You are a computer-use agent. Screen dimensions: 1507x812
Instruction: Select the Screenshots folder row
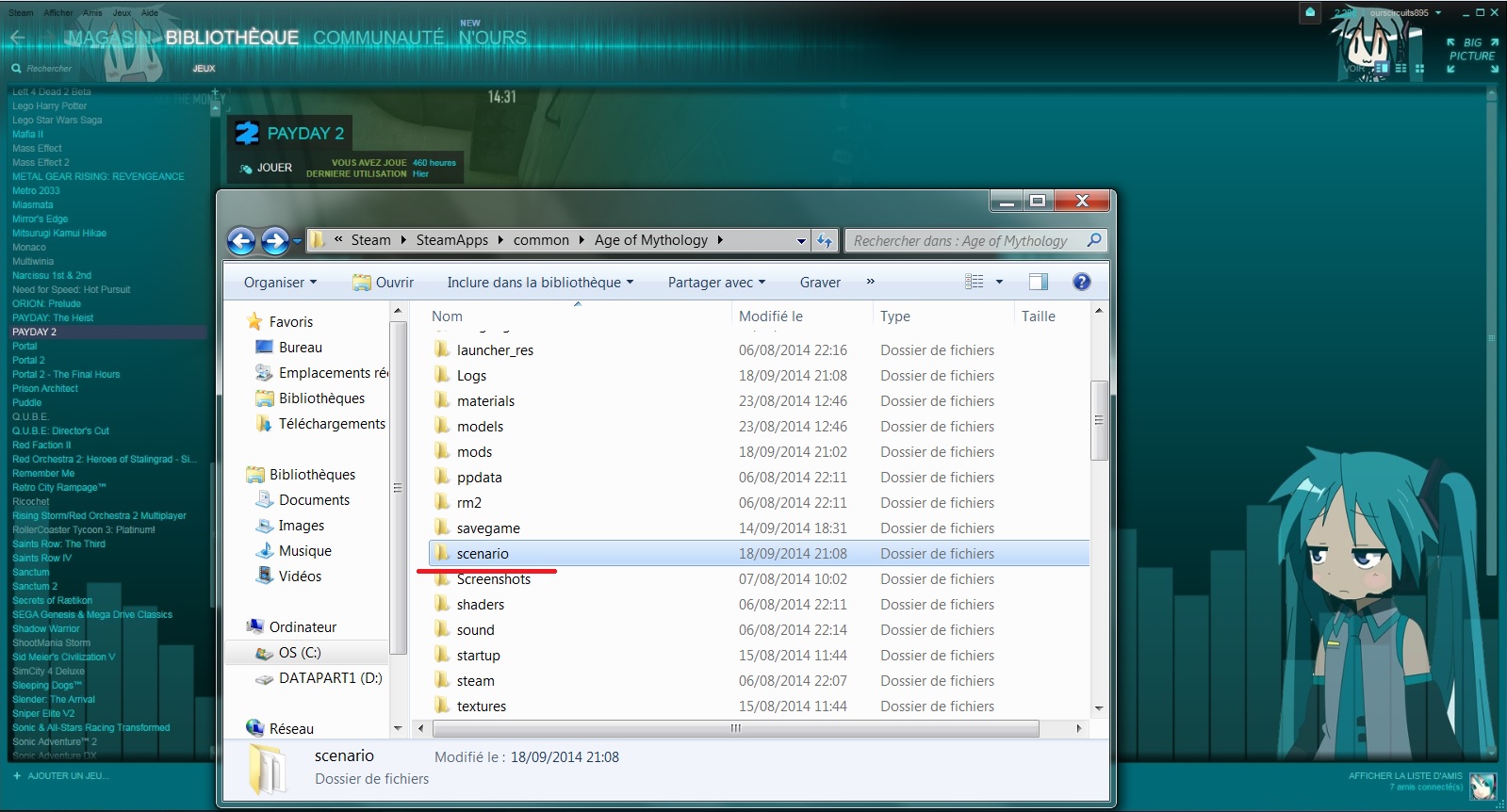759,579
